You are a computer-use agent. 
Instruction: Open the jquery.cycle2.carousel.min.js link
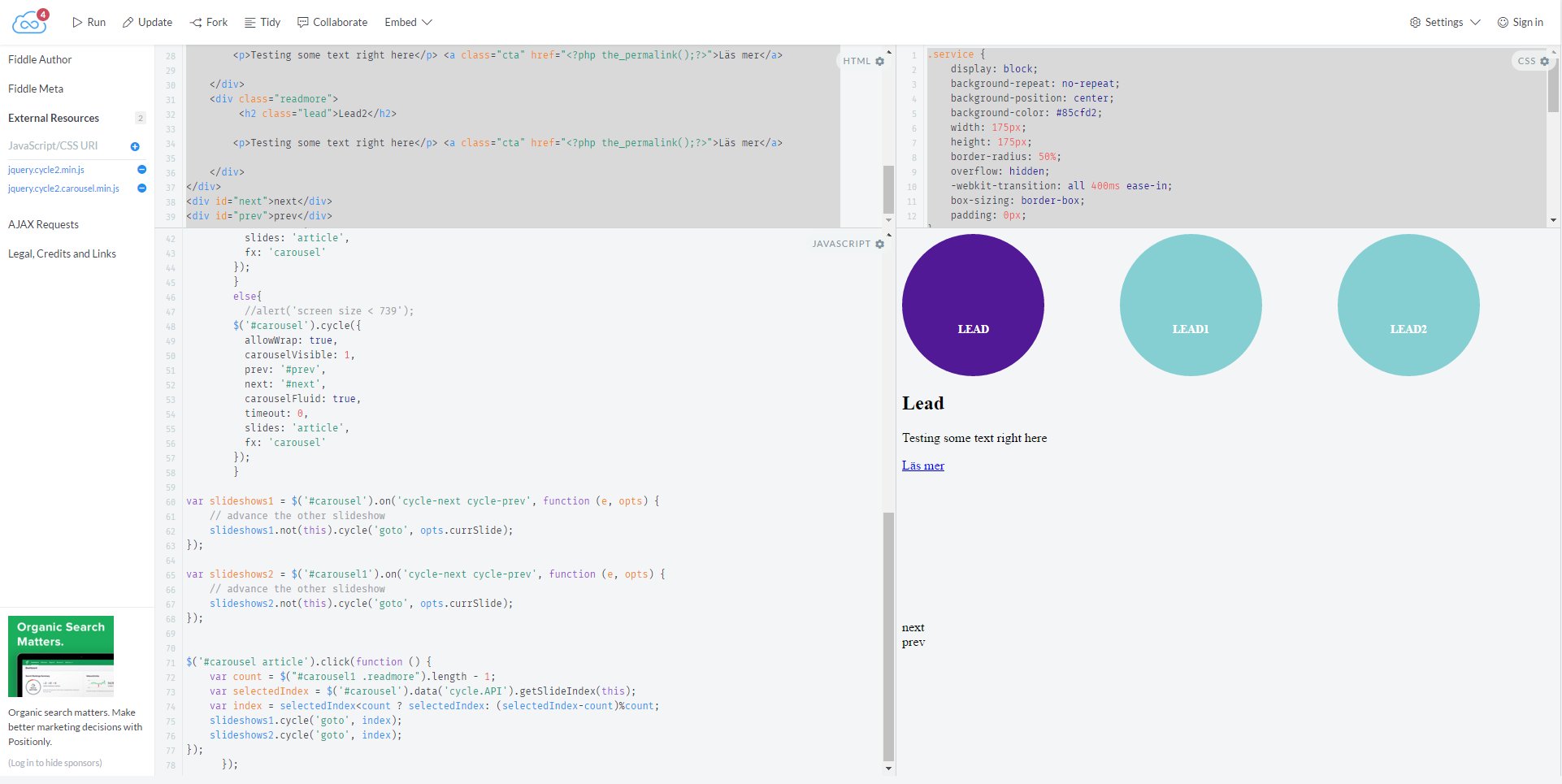[x=63, y=188]
